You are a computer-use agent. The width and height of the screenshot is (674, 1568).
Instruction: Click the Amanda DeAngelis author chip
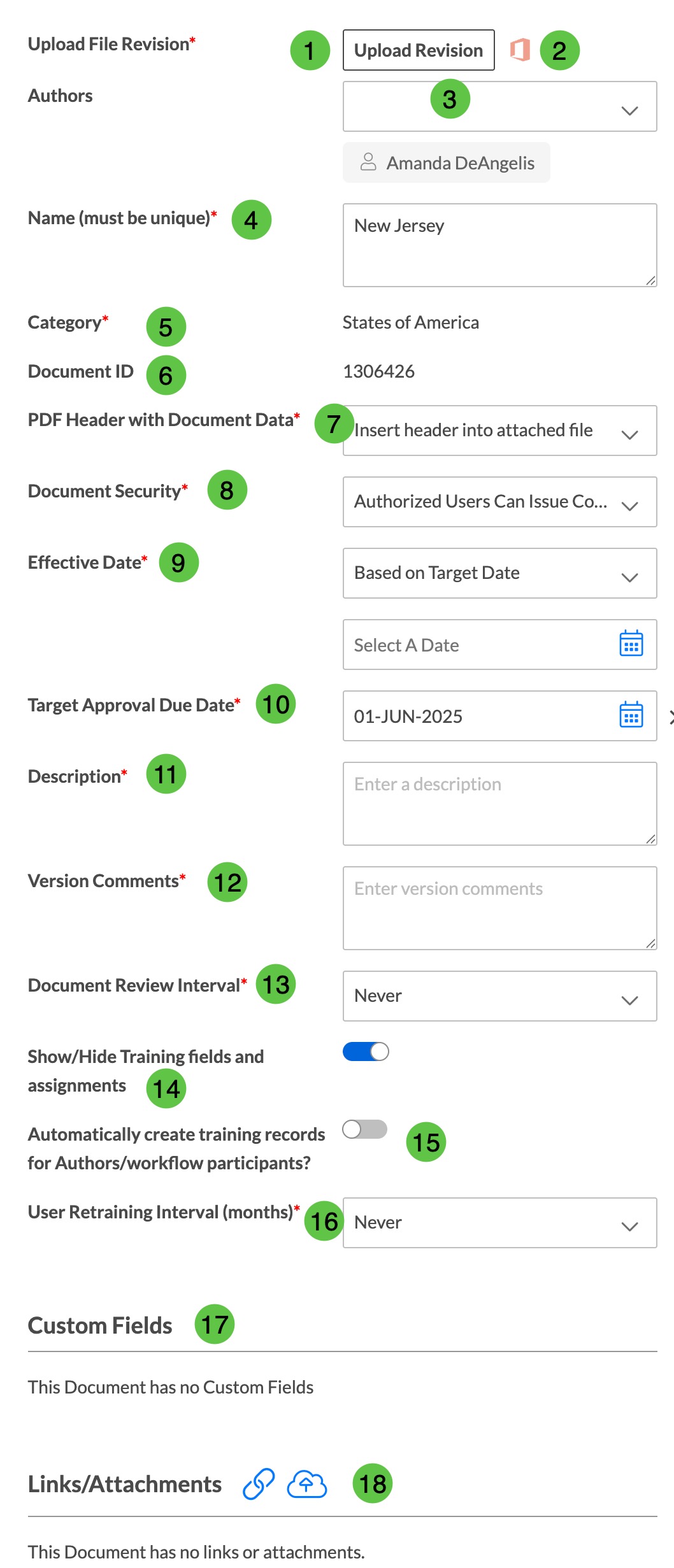click(447, 162)
